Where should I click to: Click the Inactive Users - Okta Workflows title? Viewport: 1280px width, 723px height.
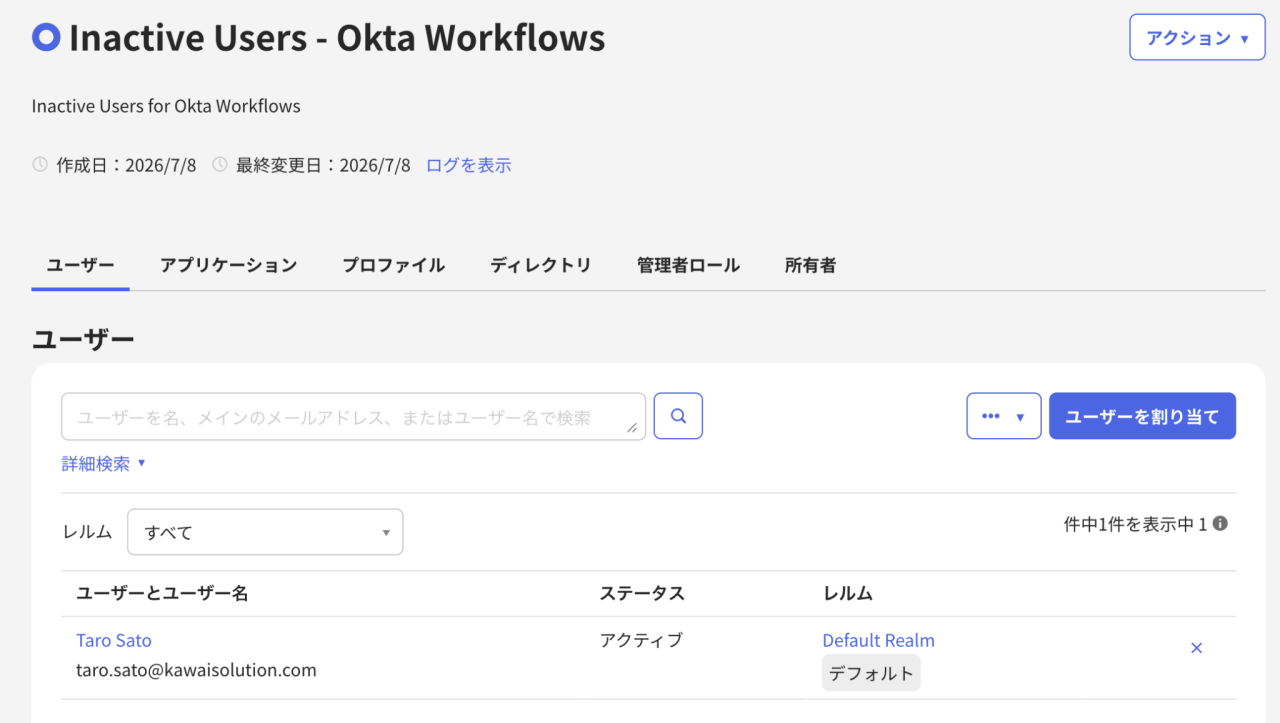337,38
